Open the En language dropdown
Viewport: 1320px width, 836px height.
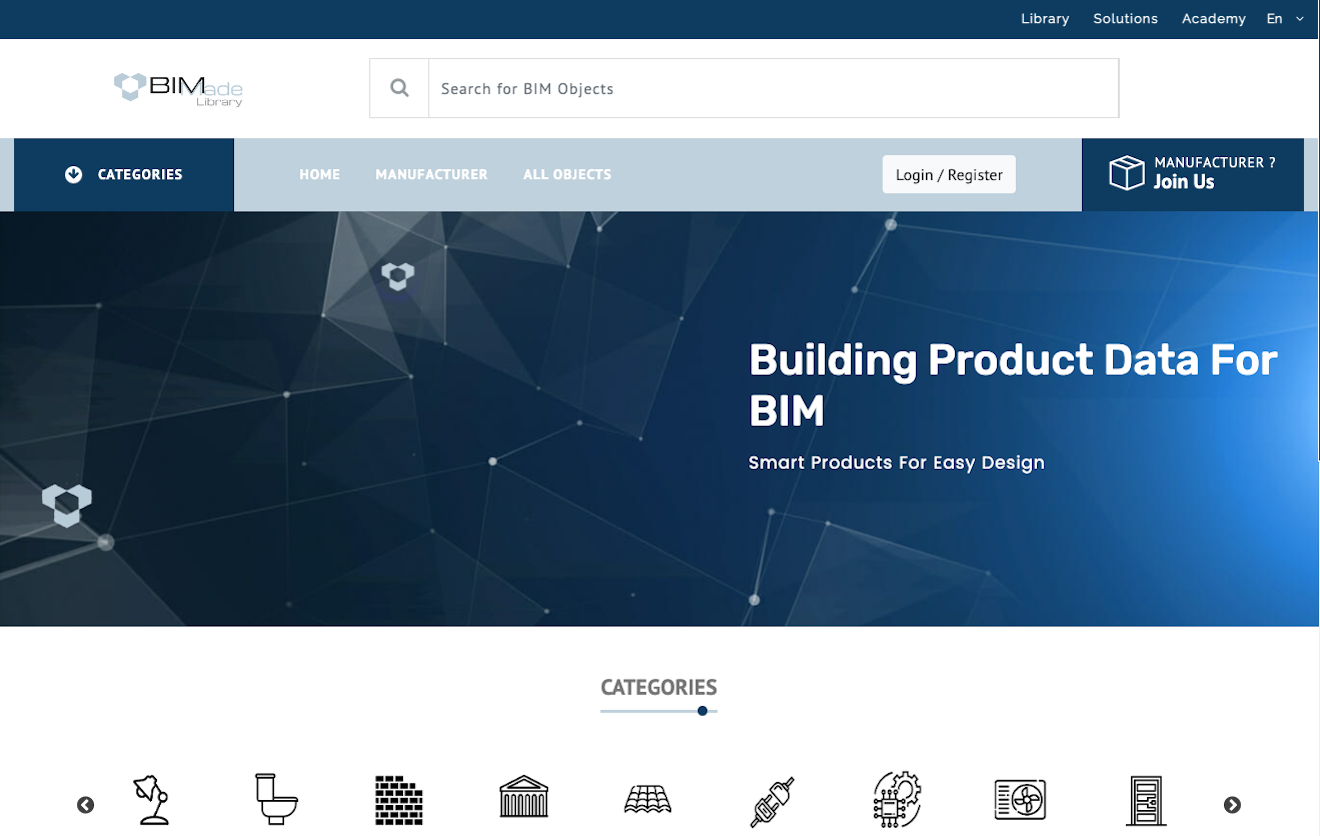click(x=1285, y=18)
